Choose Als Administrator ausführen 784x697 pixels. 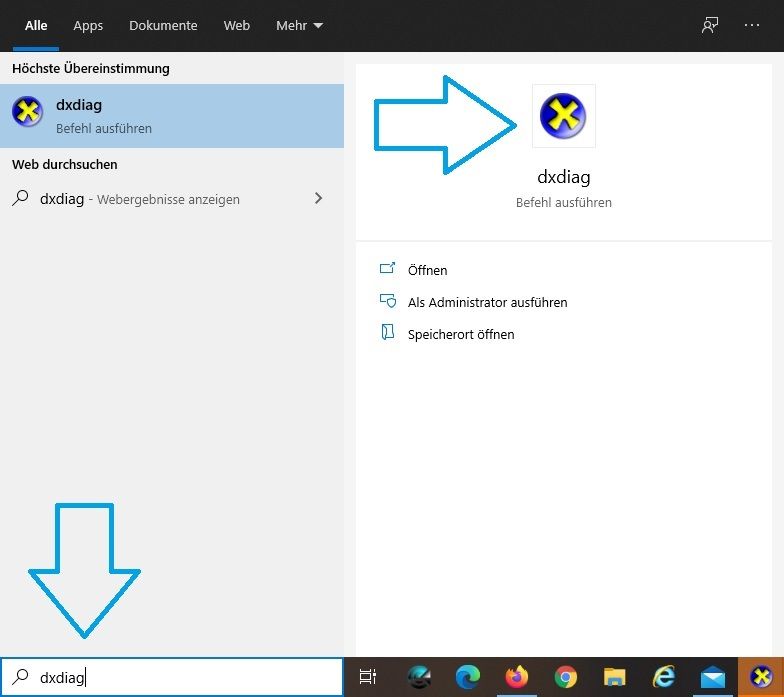click(487, 302)
